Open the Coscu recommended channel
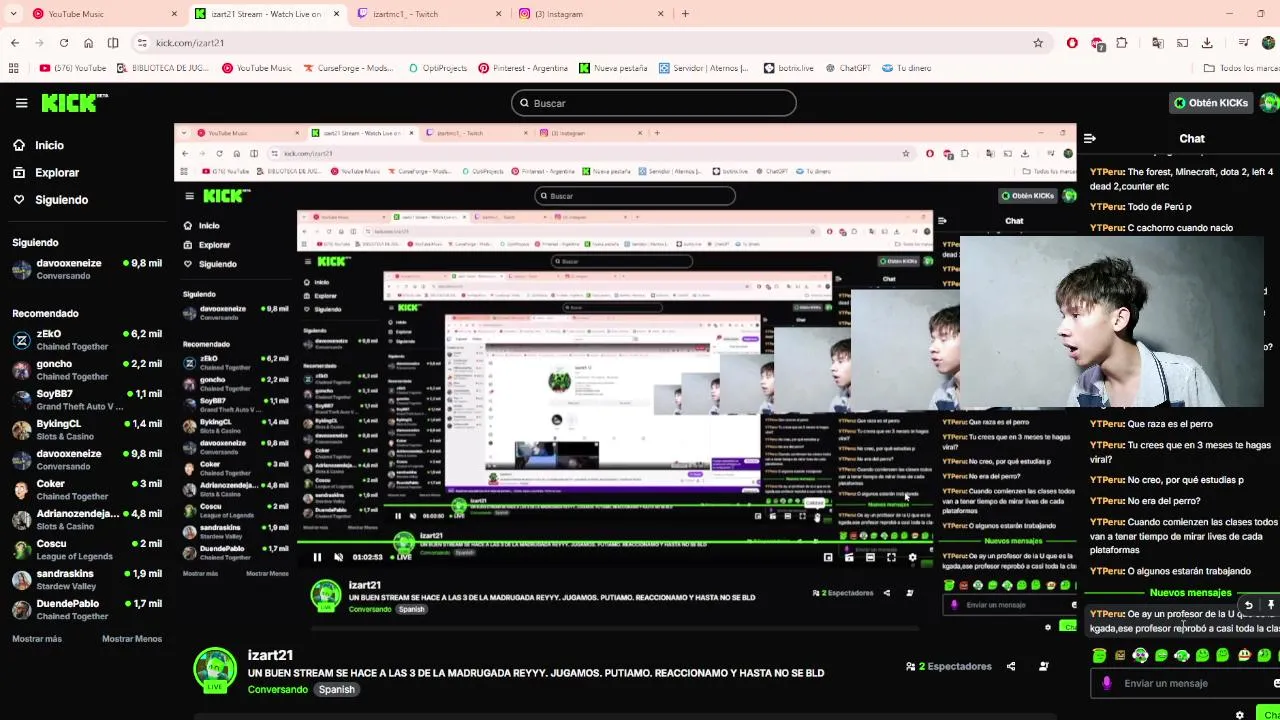Viewport: 1280px width, 720px height. coord(86,549)
